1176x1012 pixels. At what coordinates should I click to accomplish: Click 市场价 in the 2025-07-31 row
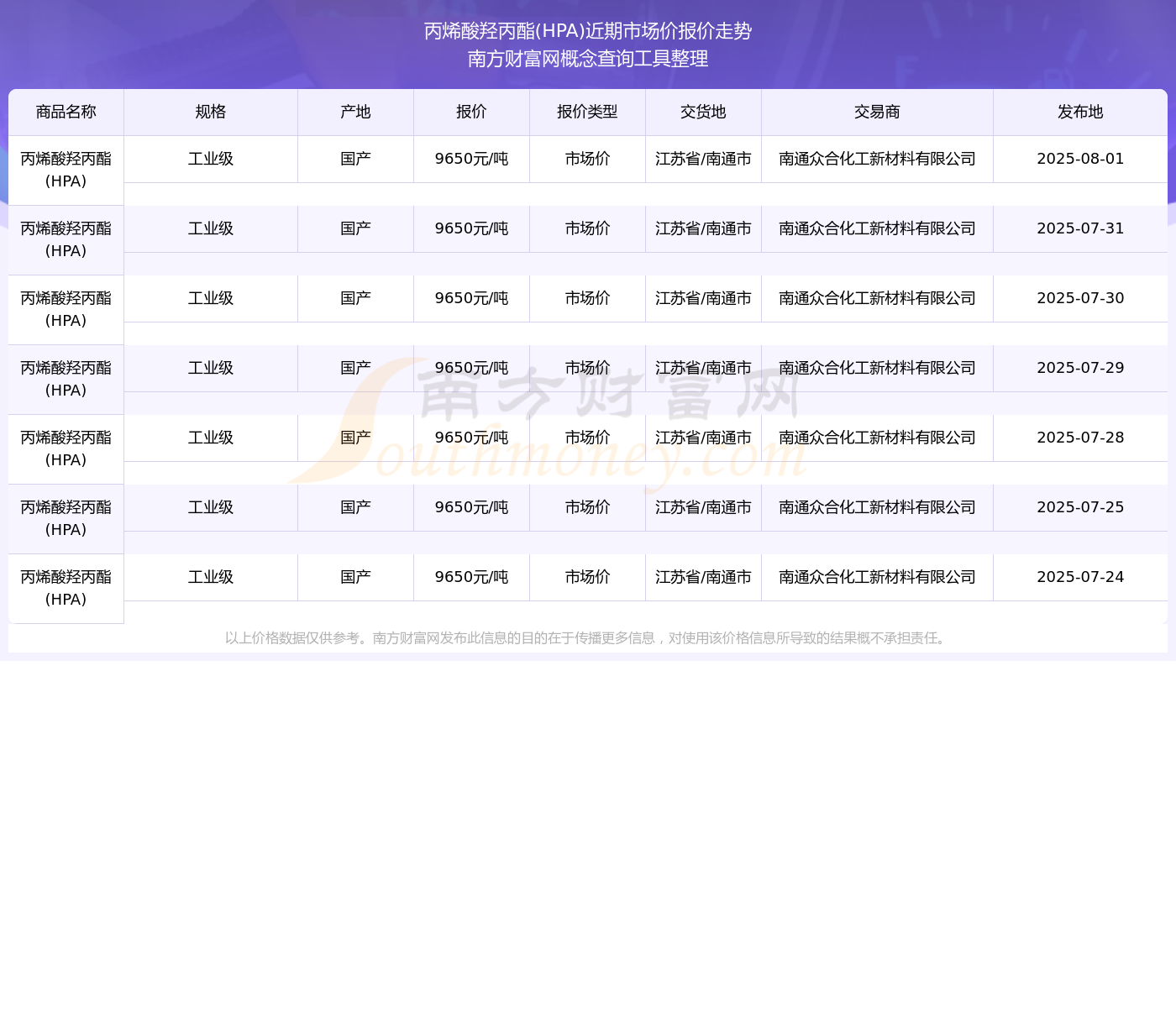coord(588,228)
